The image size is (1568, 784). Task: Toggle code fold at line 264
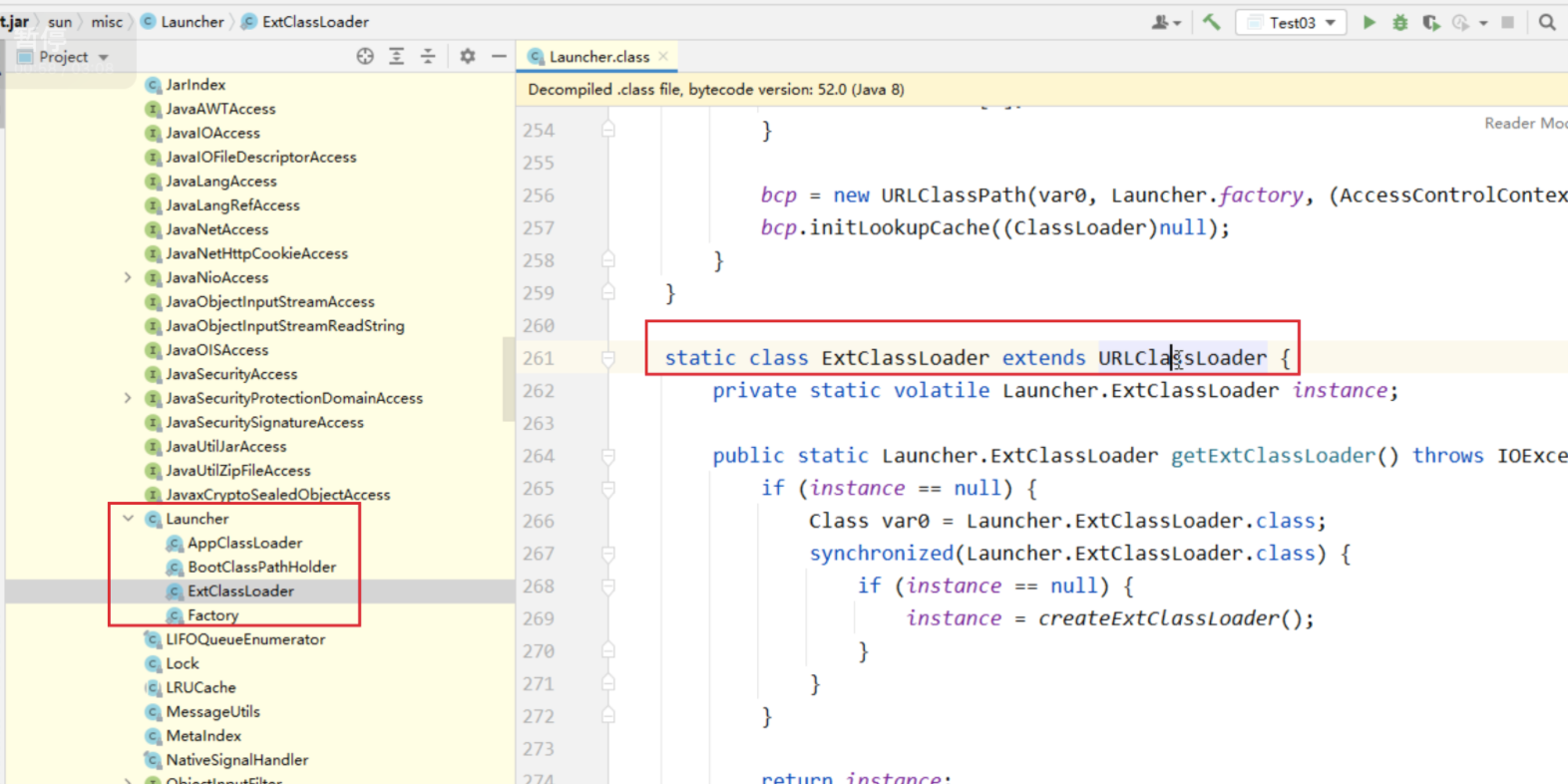(x=608, y=456)
